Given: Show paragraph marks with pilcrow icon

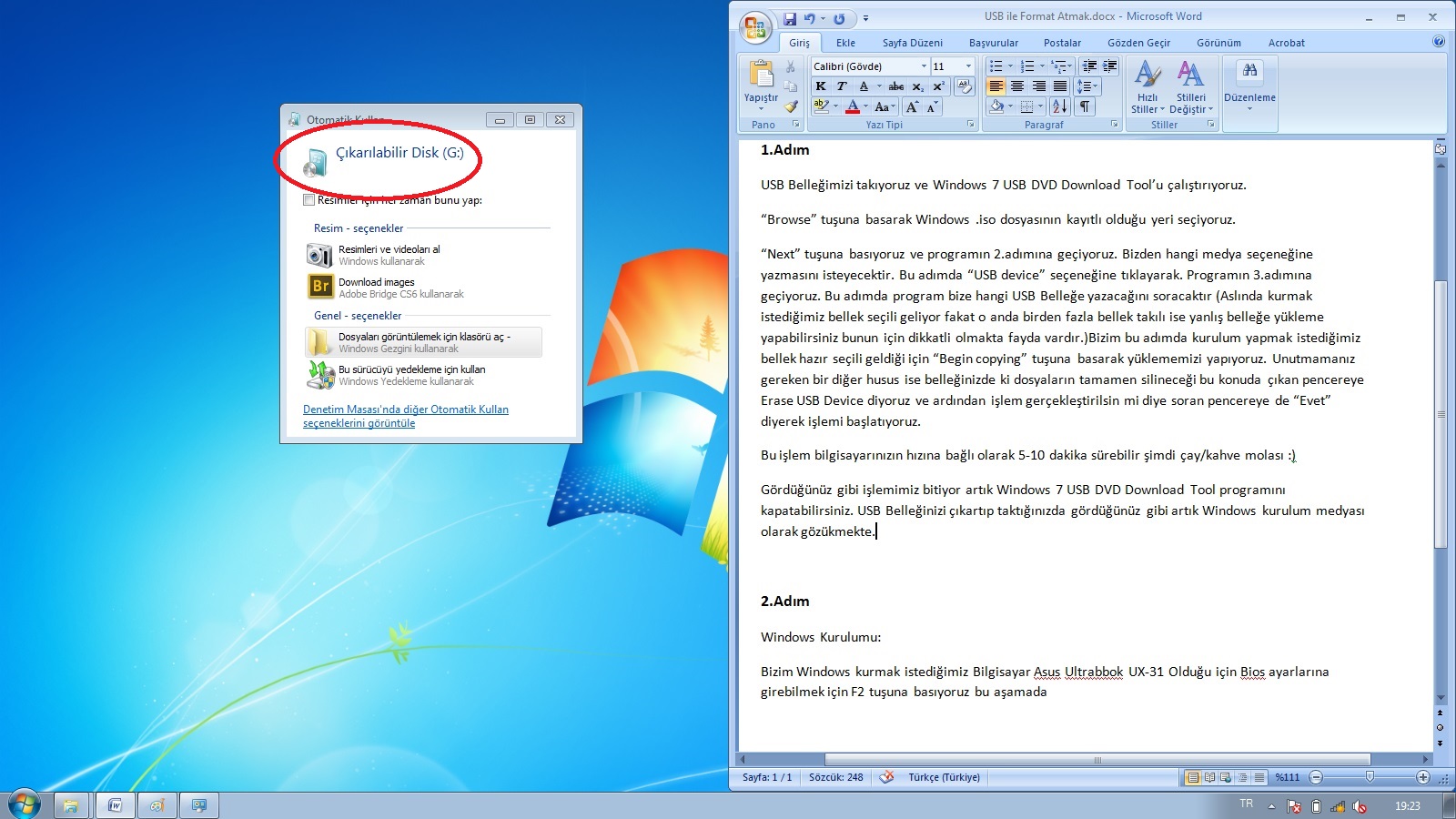Looking at the screenshot, I should click(1085, 106).
